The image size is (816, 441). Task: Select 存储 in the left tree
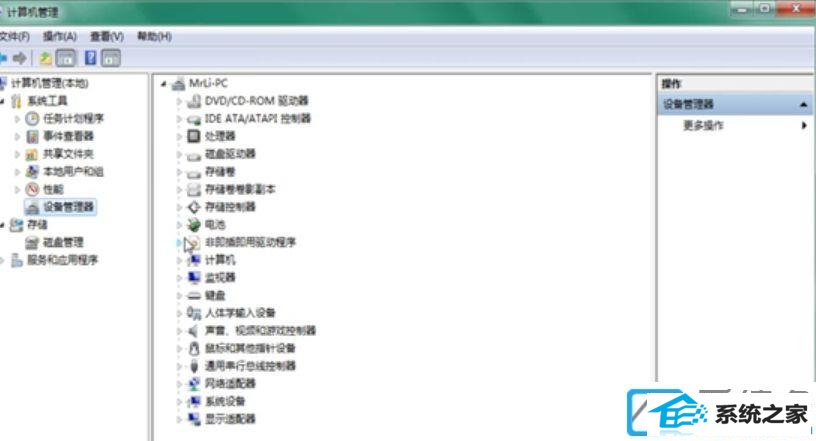37,224
